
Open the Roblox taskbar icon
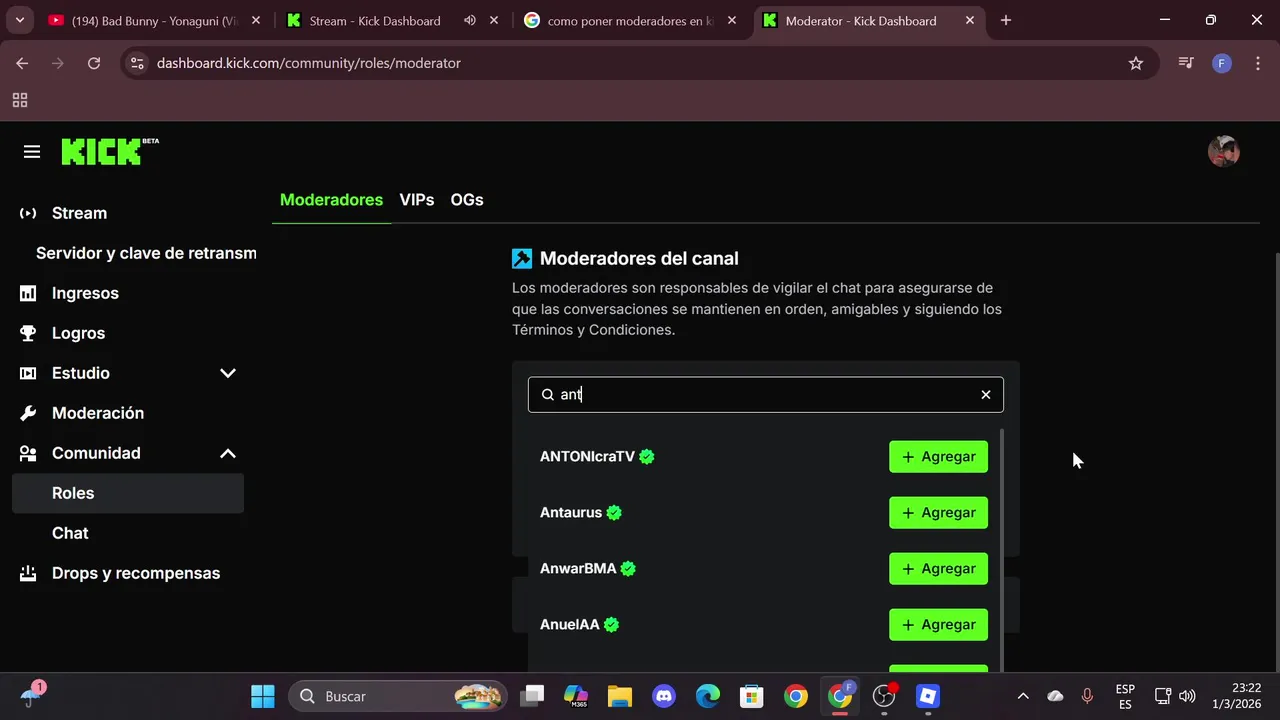tap(928, 696)
